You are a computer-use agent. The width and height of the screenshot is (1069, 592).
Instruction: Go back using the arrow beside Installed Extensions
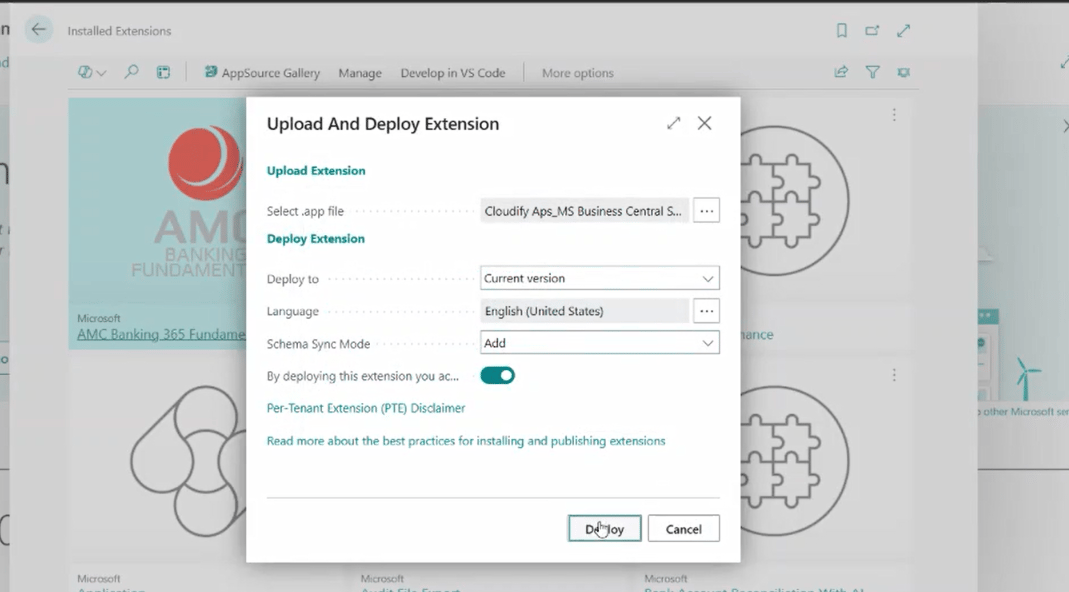click(x=39, y=29)
